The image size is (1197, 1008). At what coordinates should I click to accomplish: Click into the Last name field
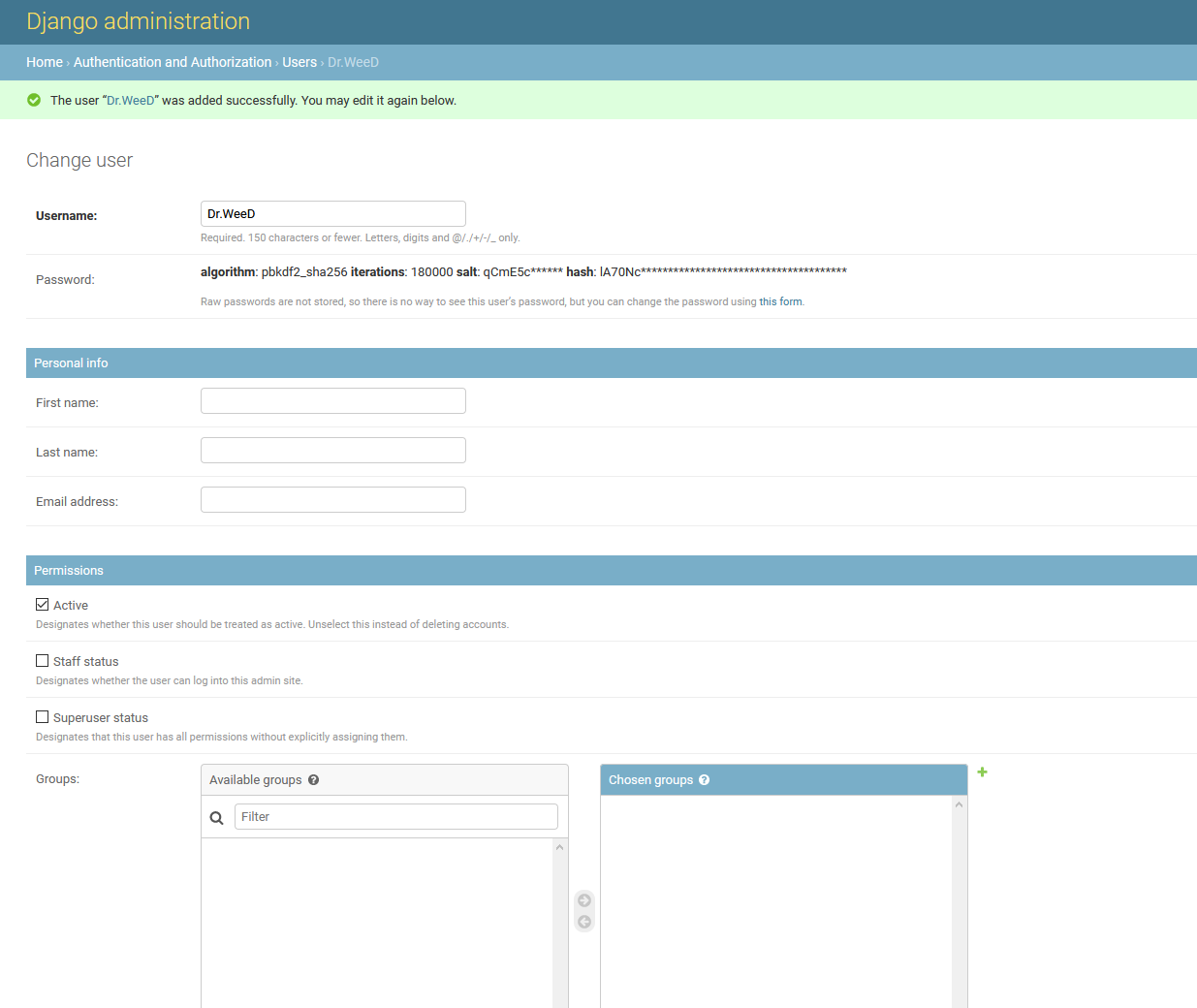point(333,451)
